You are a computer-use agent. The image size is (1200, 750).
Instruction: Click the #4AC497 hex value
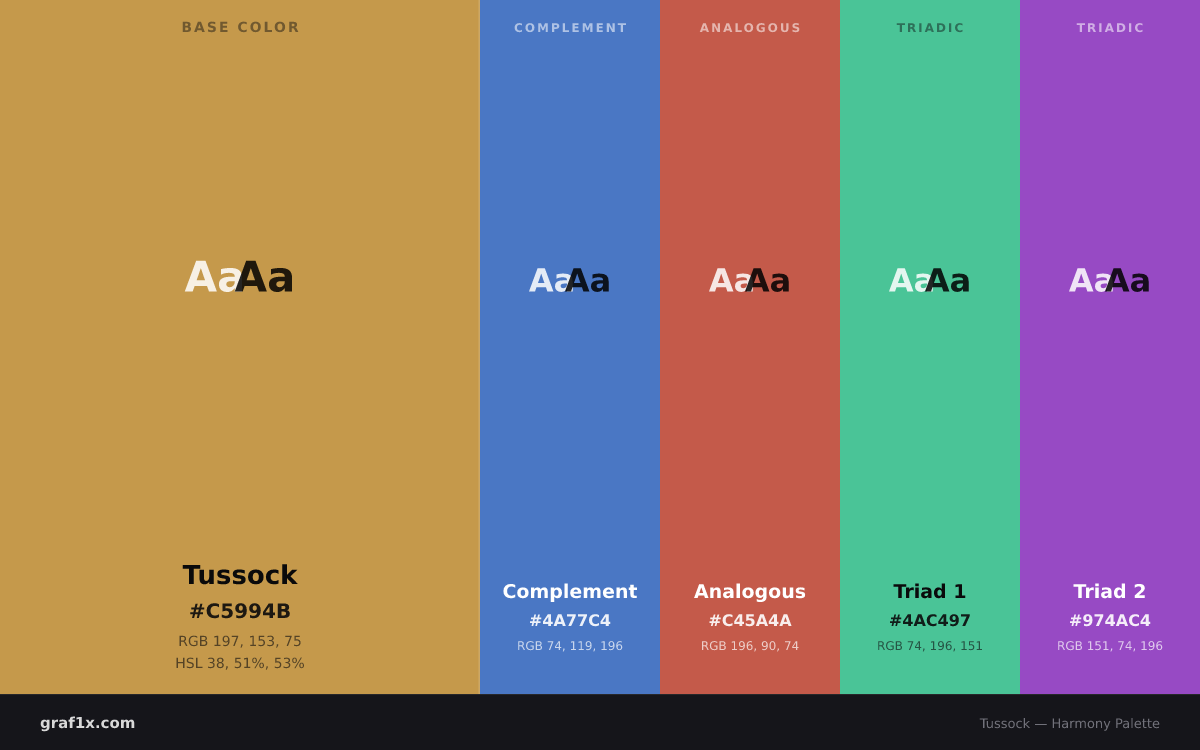930,621
